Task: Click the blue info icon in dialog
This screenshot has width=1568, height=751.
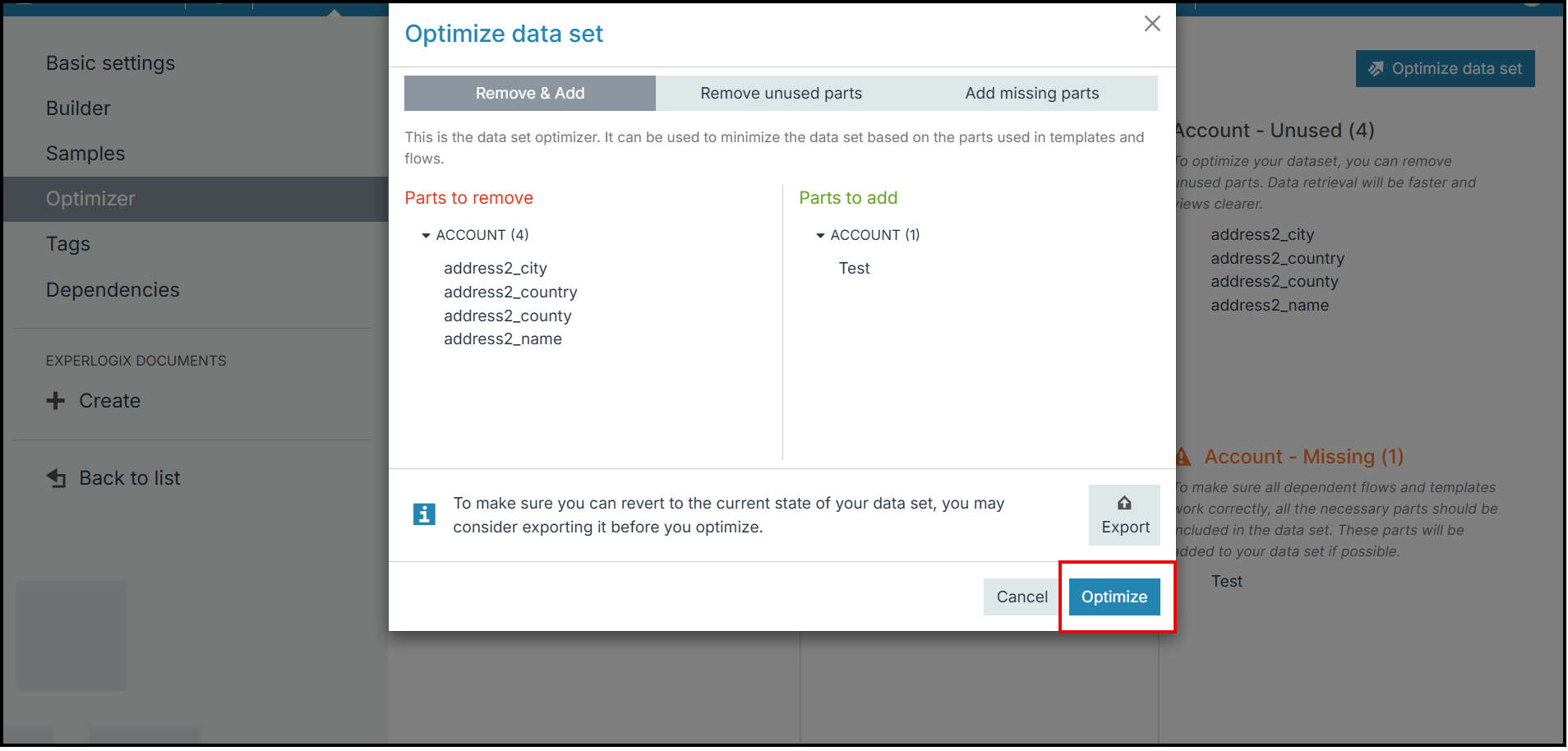Action: [424, 514]
